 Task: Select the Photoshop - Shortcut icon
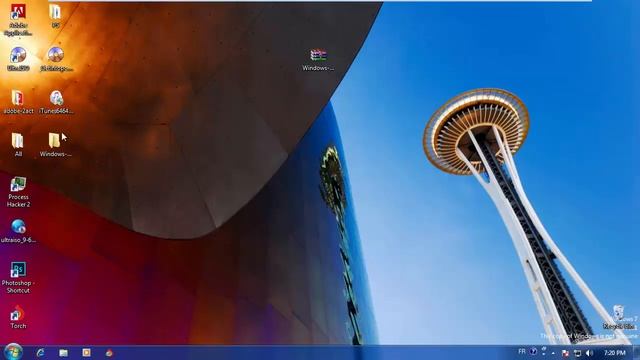(18, 278)
